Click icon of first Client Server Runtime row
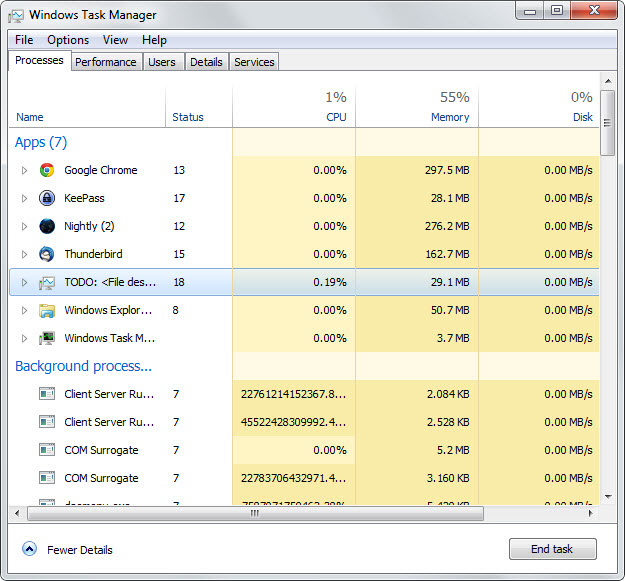The image size is (625, 581). tap(47, 394)
